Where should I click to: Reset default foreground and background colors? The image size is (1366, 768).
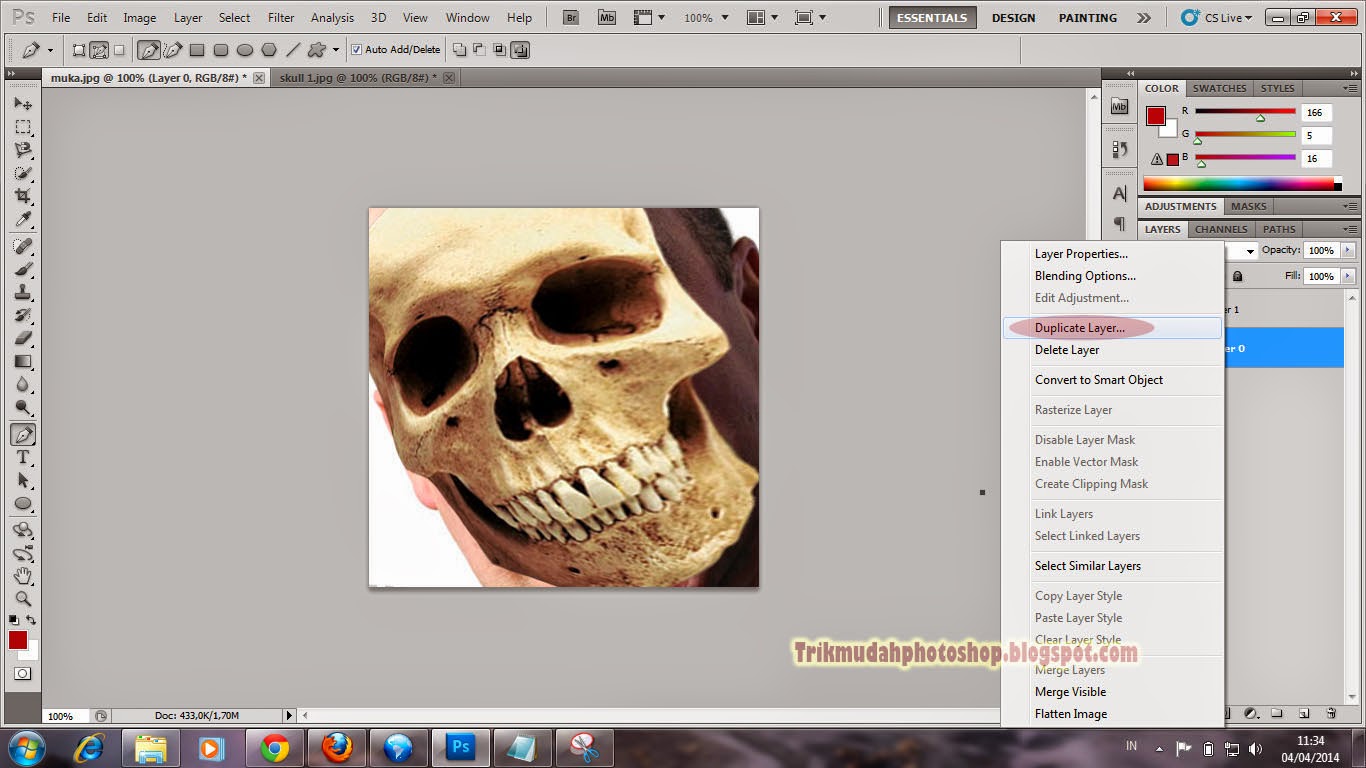14,621
